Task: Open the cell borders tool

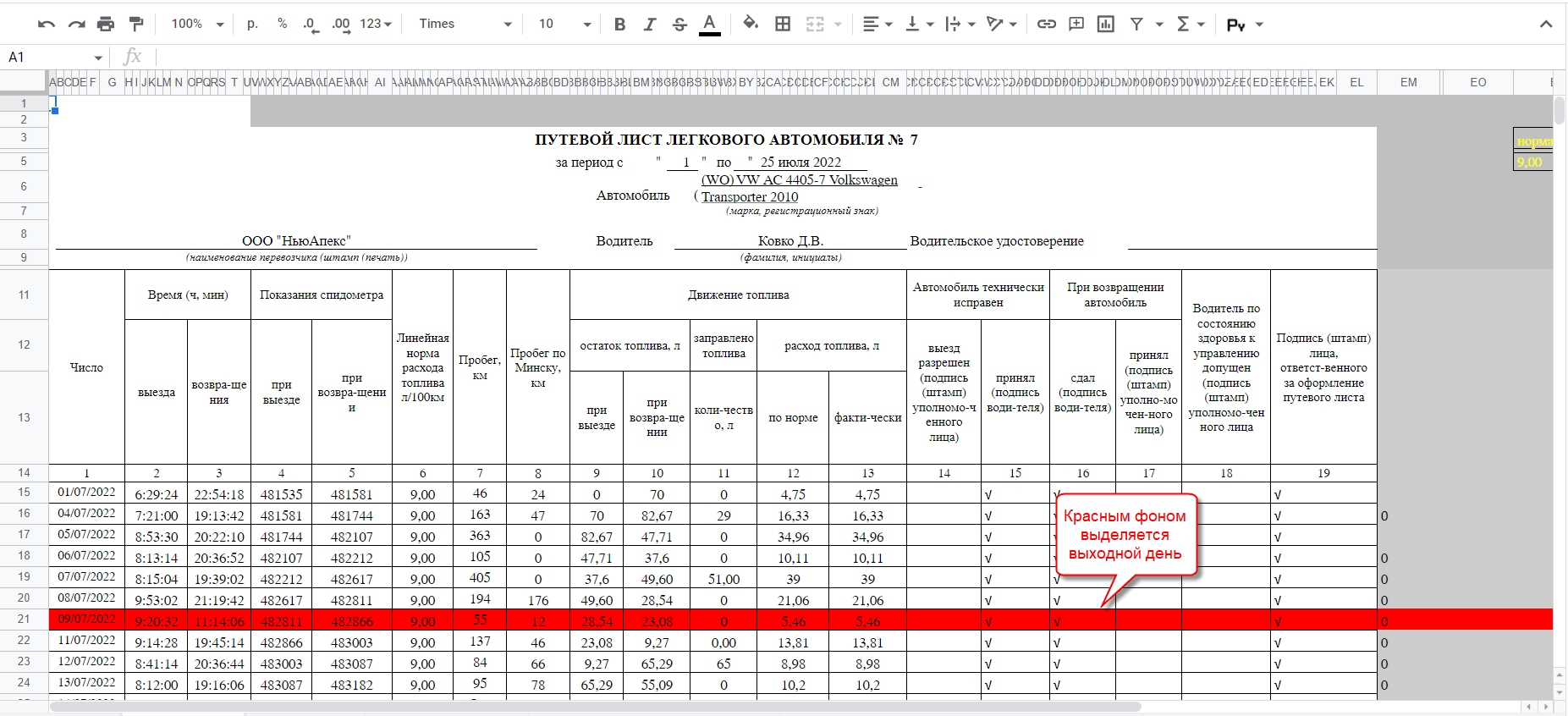Action: click(783, 24)
